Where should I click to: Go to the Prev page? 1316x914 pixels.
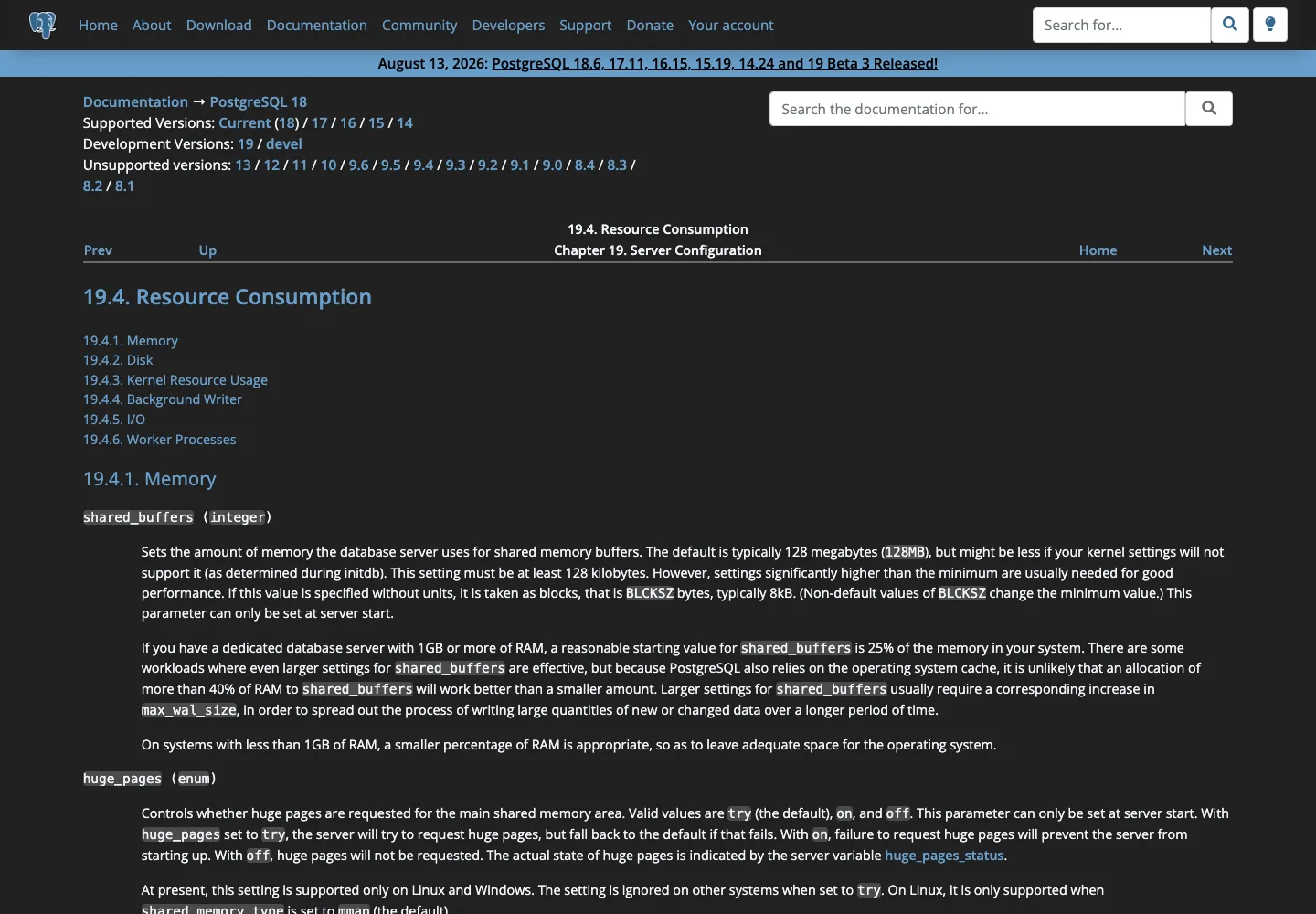point(98,250)
